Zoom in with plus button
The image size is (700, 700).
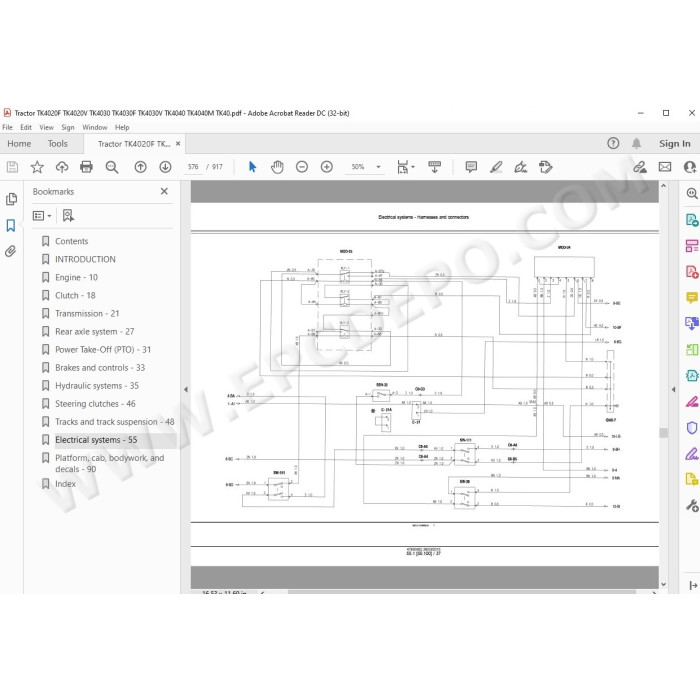pos(327,167)
